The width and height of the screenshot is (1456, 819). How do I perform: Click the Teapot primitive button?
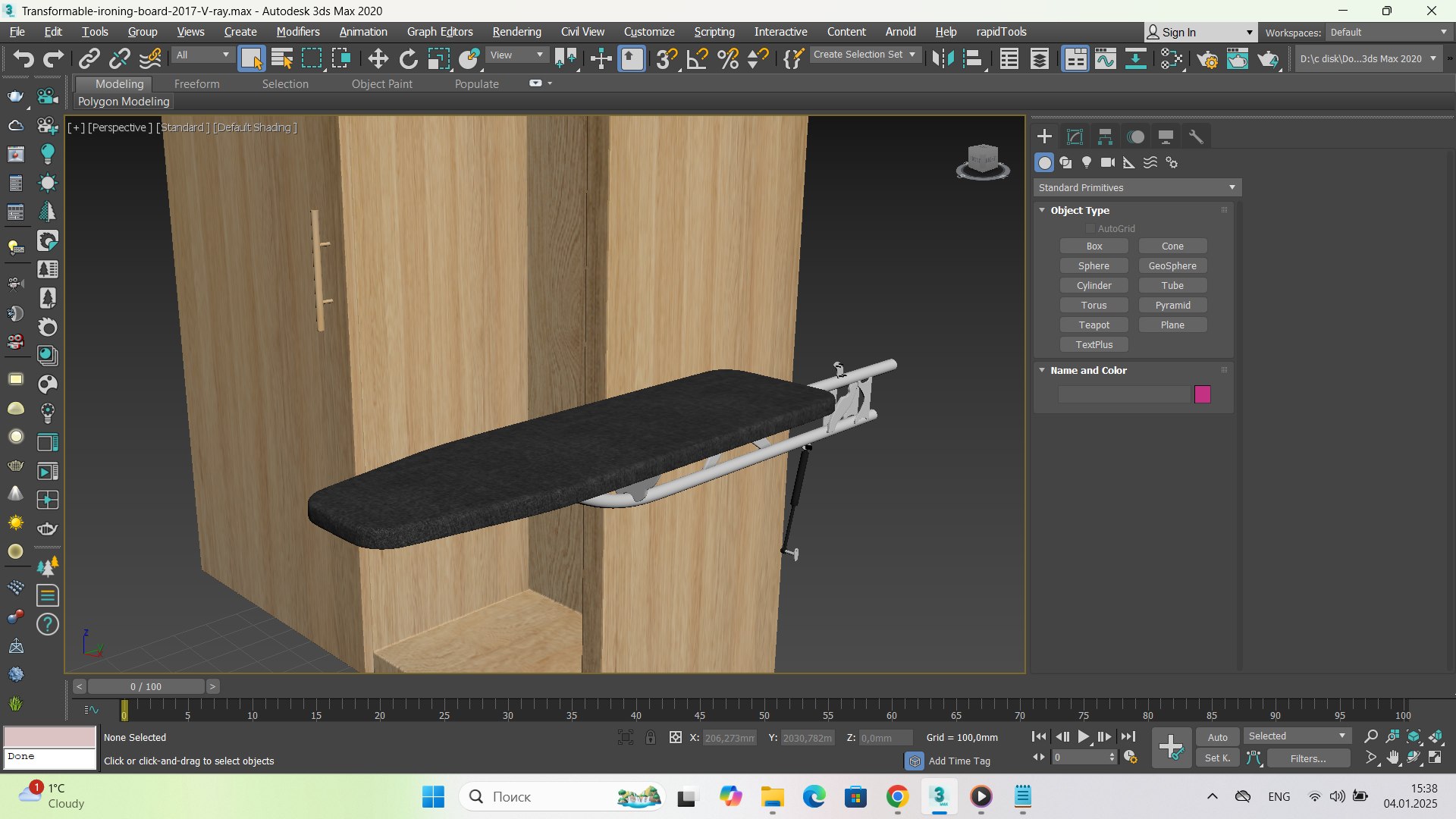click(x=1094, y=325)
